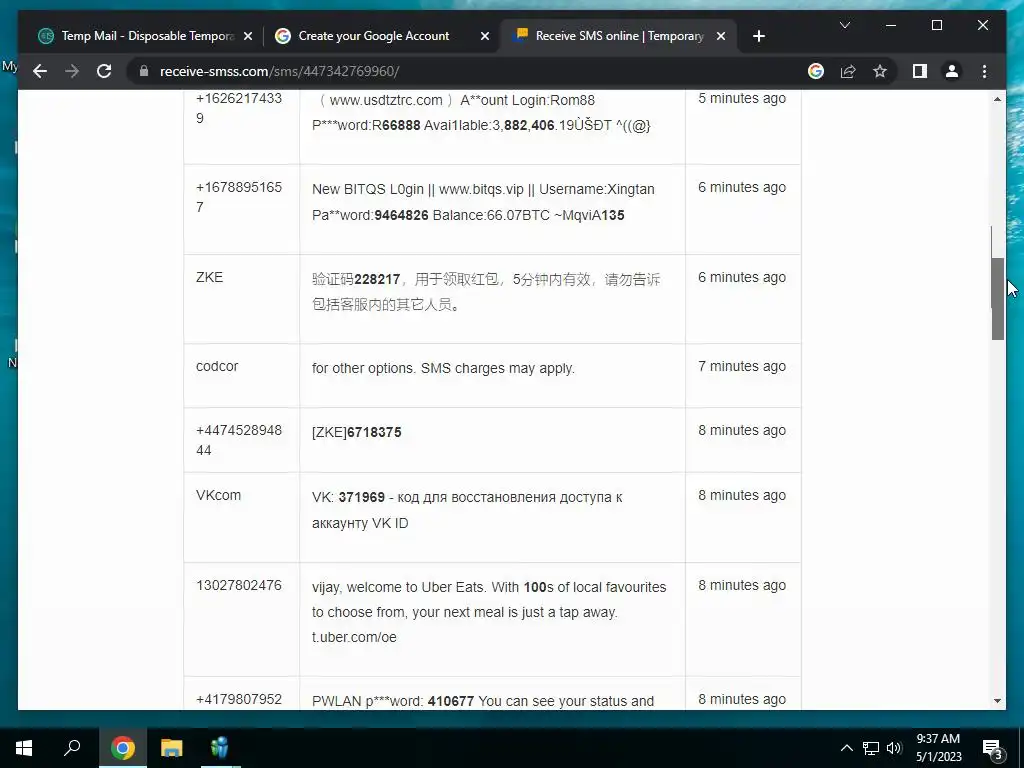This screenshot has width=1024, height=768.
Task: Click sender number +16788951657
Action: point(238,197)
